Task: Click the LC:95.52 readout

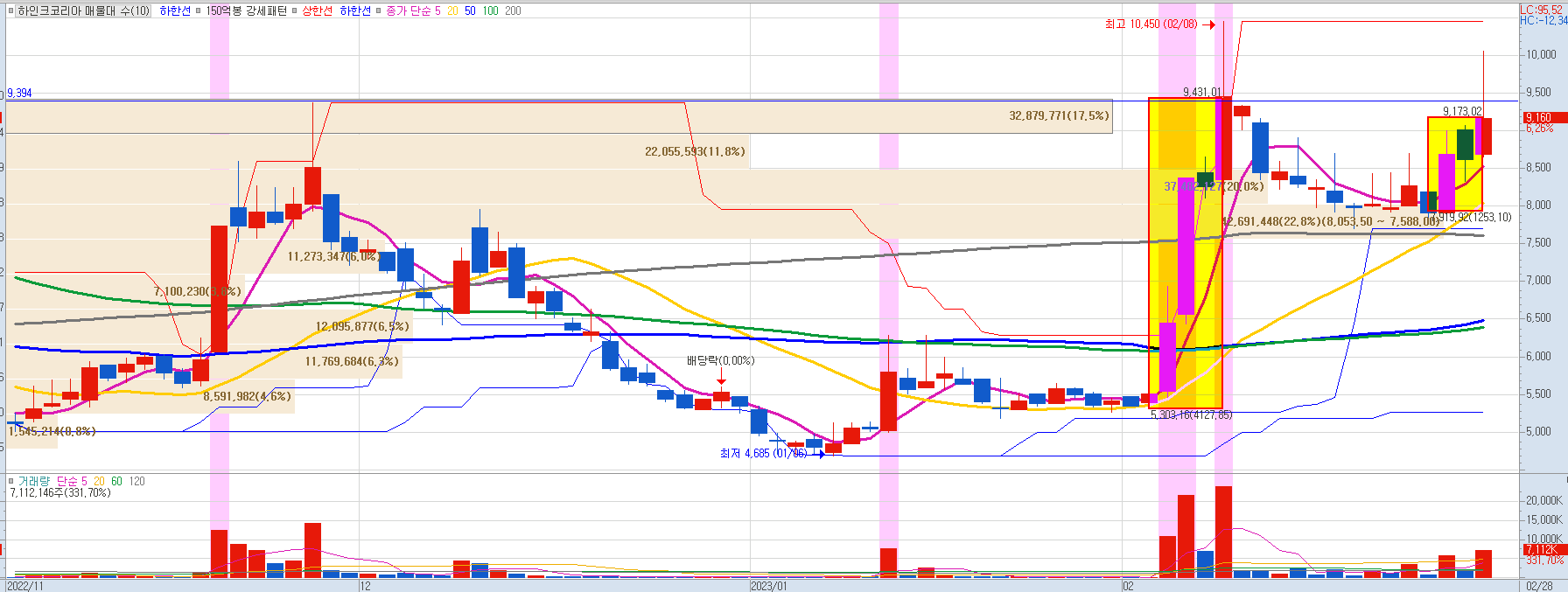Action: [1543, 10]
